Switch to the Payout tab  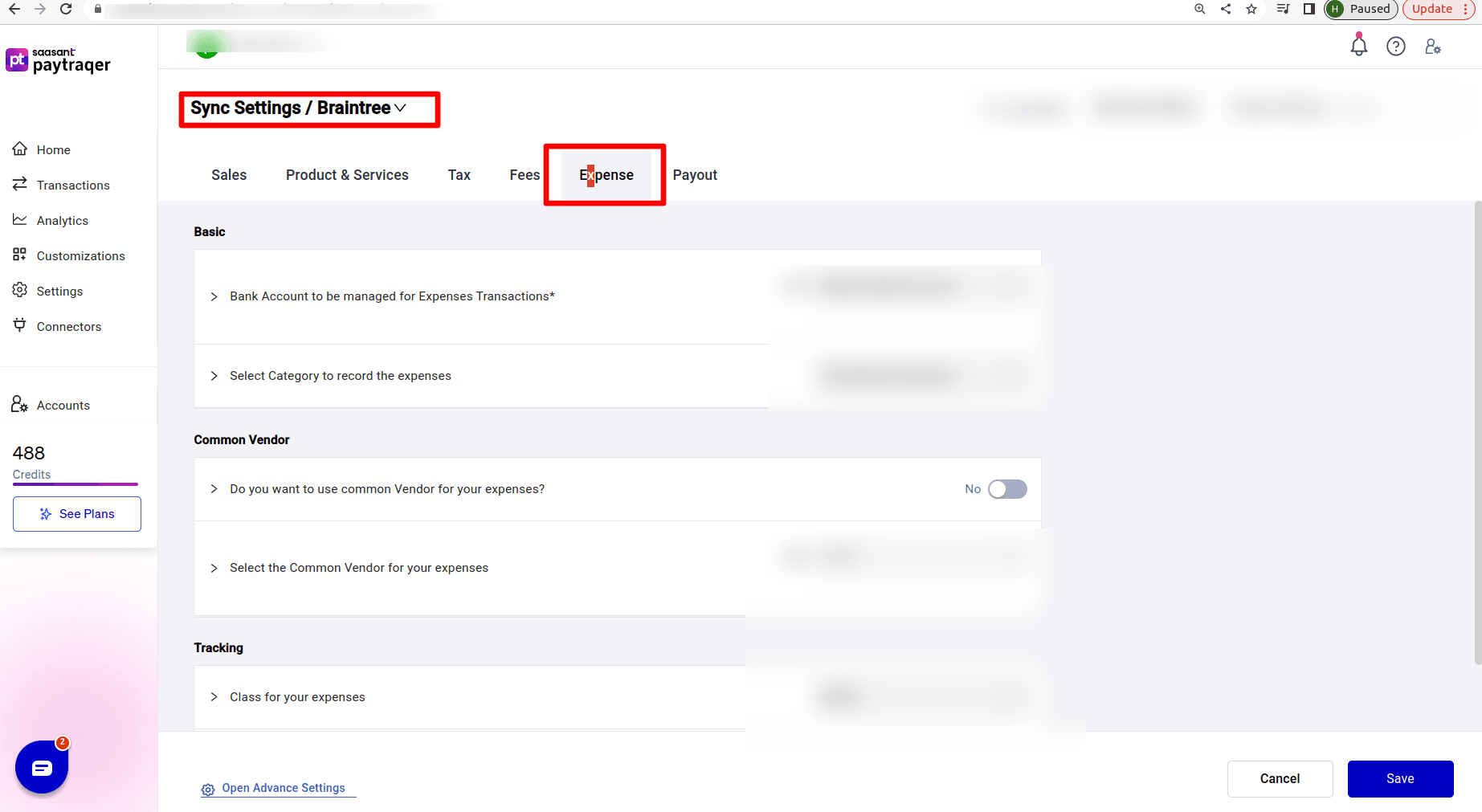pos(694,175)
